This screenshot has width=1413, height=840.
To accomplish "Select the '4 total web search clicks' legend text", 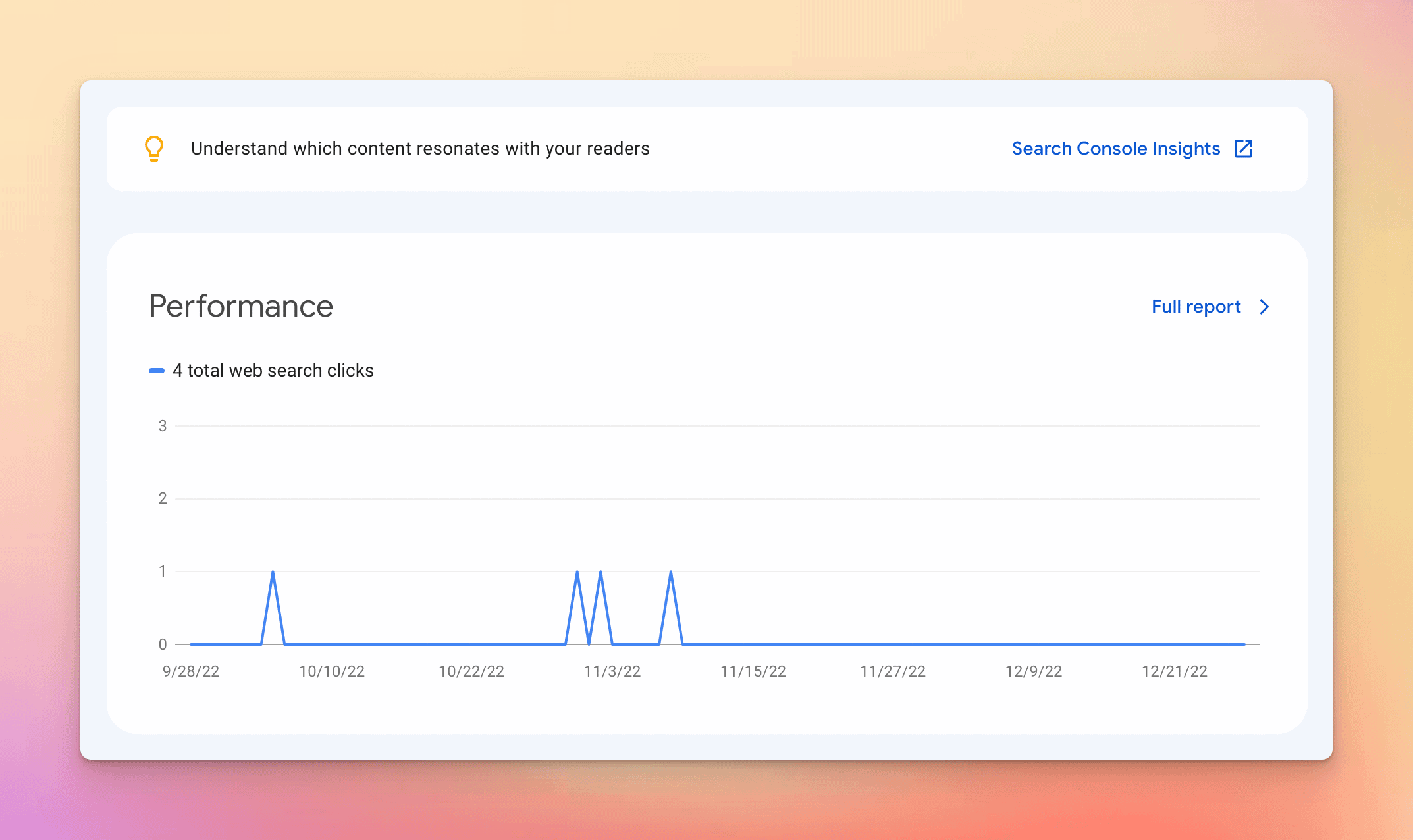I will click(273, 371).
